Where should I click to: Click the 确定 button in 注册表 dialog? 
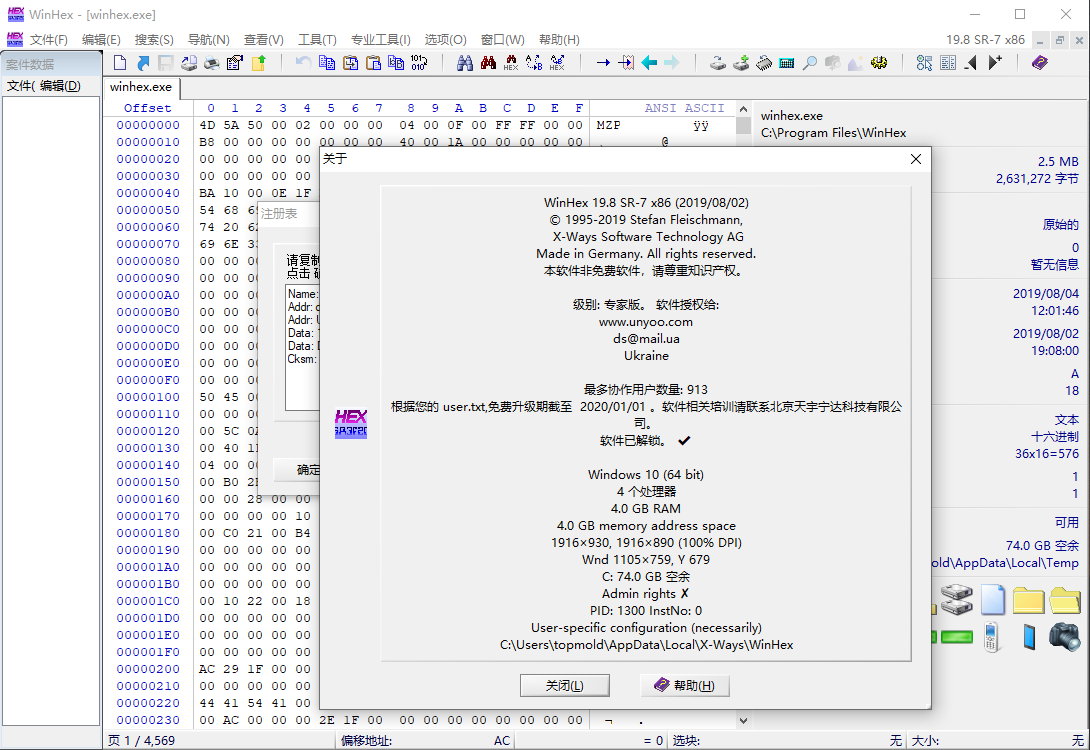[x=298, y=470]
